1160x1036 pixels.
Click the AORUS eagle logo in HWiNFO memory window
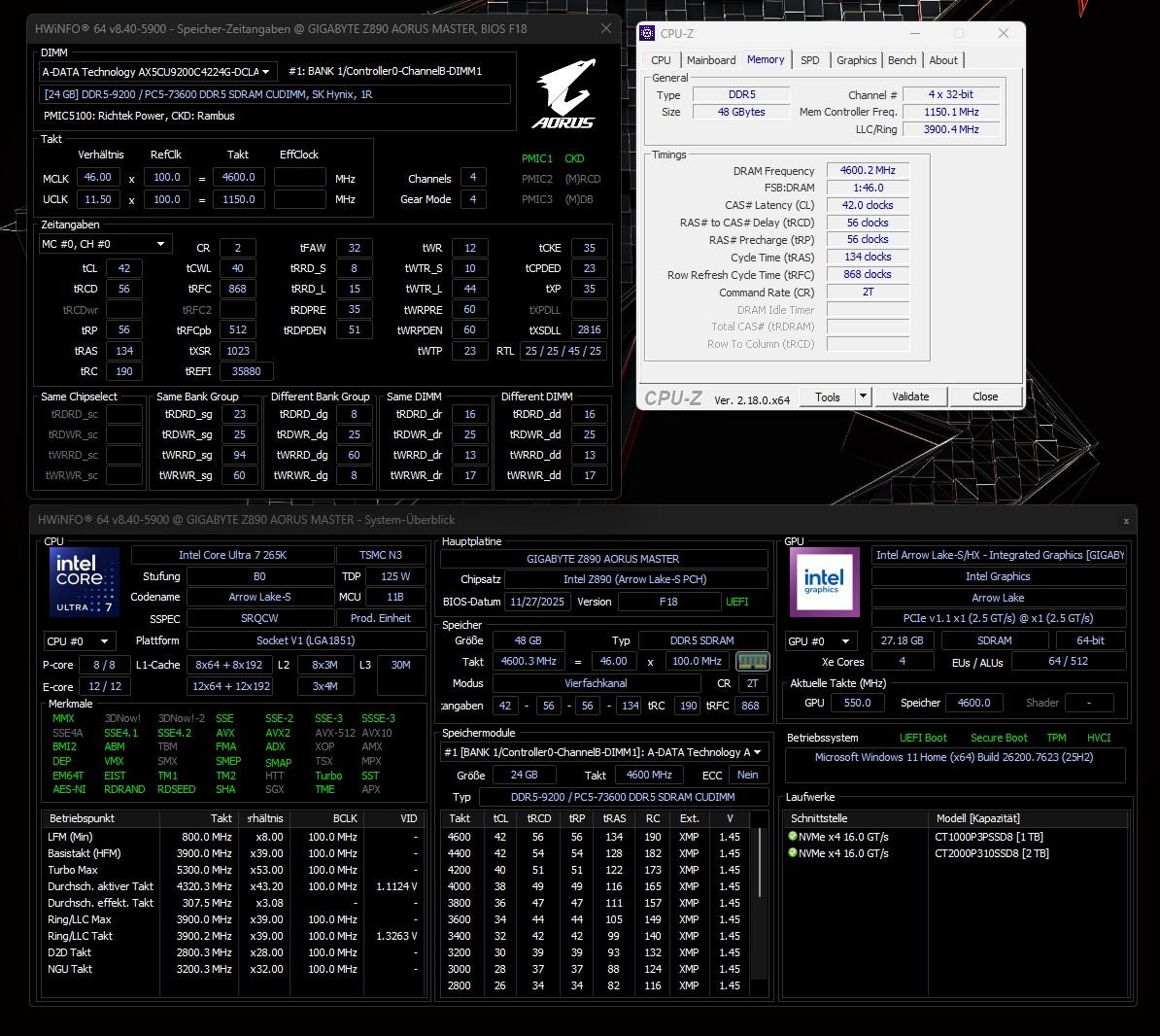[564, 94]
